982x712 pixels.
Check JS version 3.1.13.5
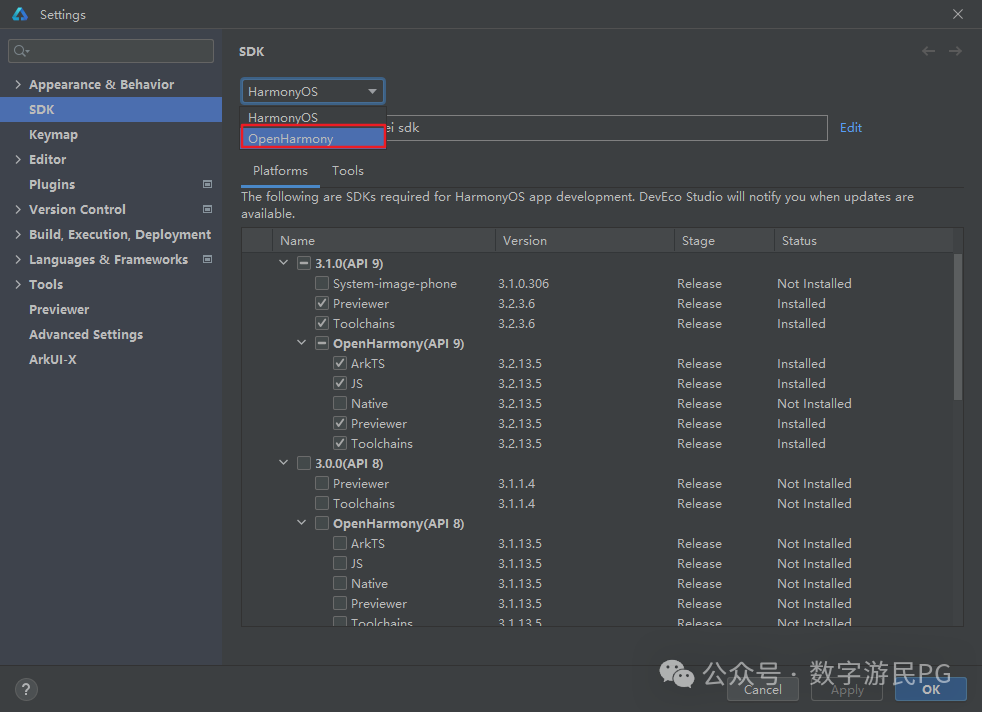click(x=340, y=564)
